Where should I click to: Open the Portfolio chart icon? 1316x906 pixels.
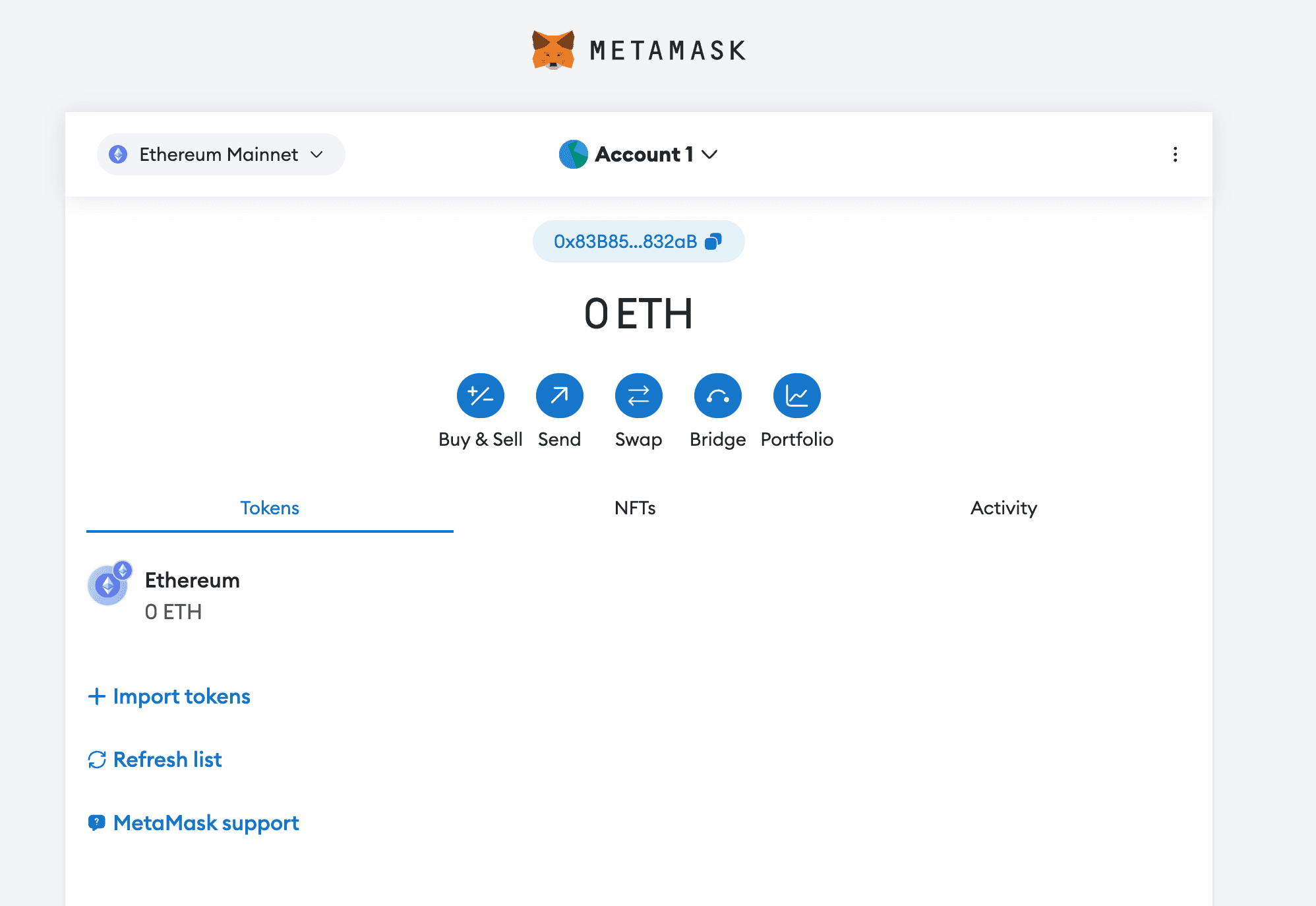tap(796, 396)
